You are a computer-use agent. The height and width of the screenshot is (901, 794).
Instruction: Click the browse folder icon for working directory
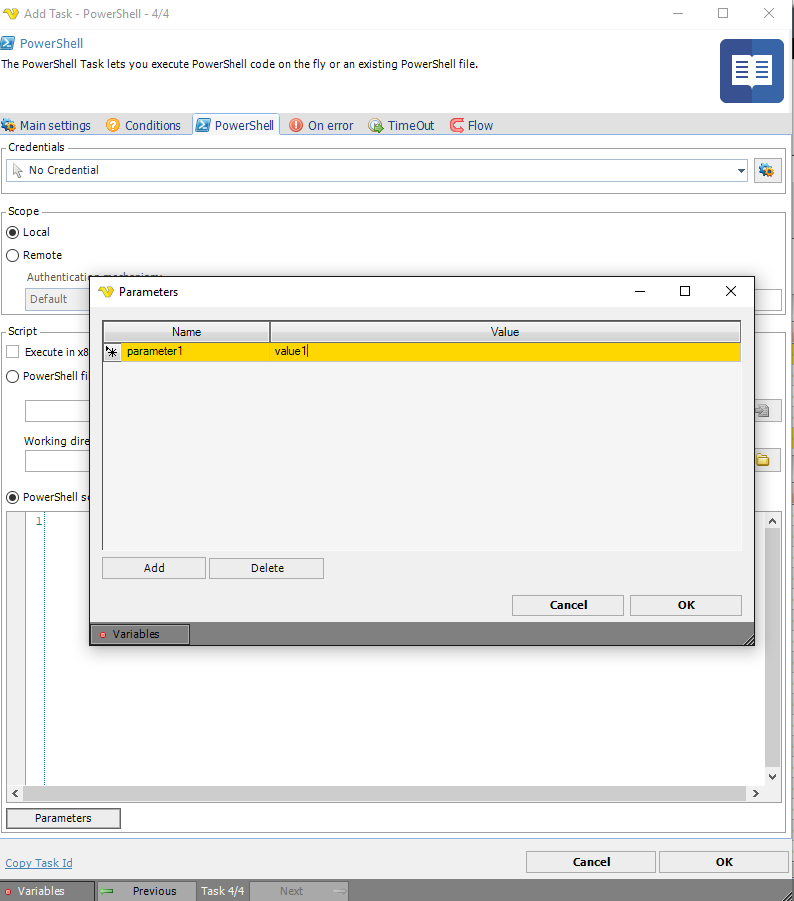coord(762,460)
